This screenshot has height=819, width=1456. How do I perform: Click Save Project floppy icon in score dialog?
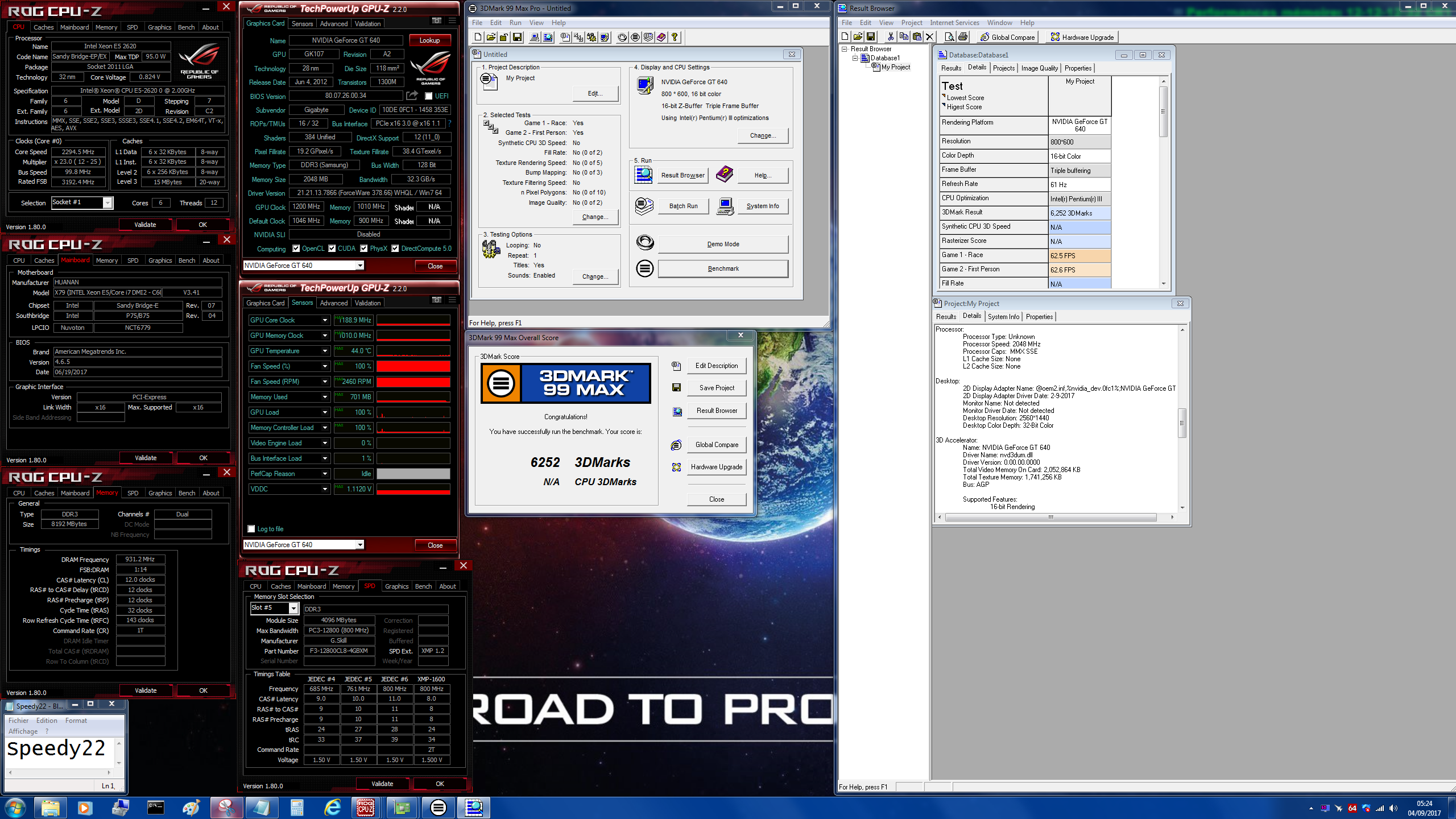[x=676, y=387]
